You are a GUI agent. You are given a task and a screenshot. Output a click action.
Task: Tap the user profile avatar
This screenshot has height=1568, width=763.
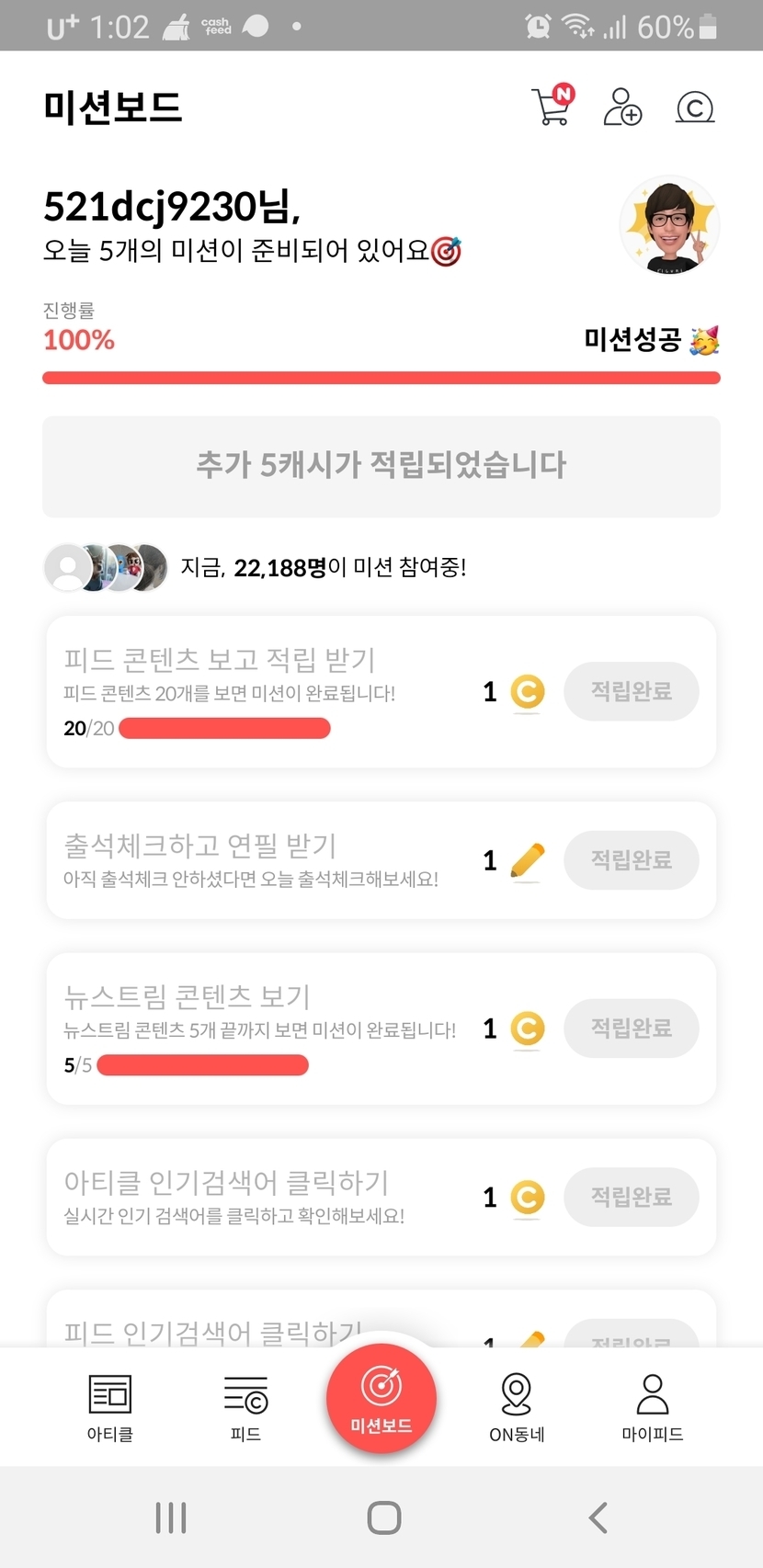[669, 226]
